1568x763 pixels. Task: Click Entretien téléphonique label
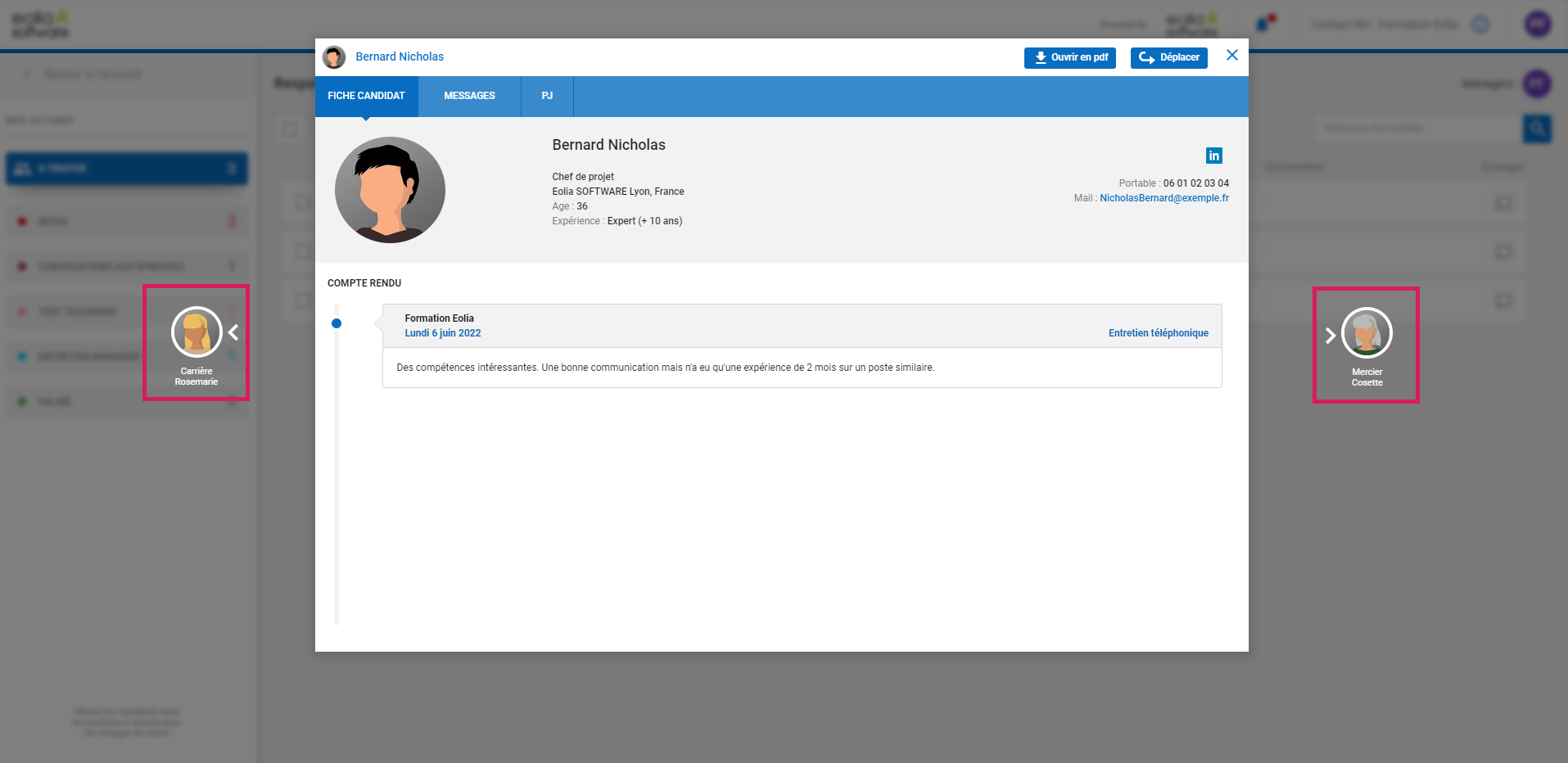coord(1158,333)
